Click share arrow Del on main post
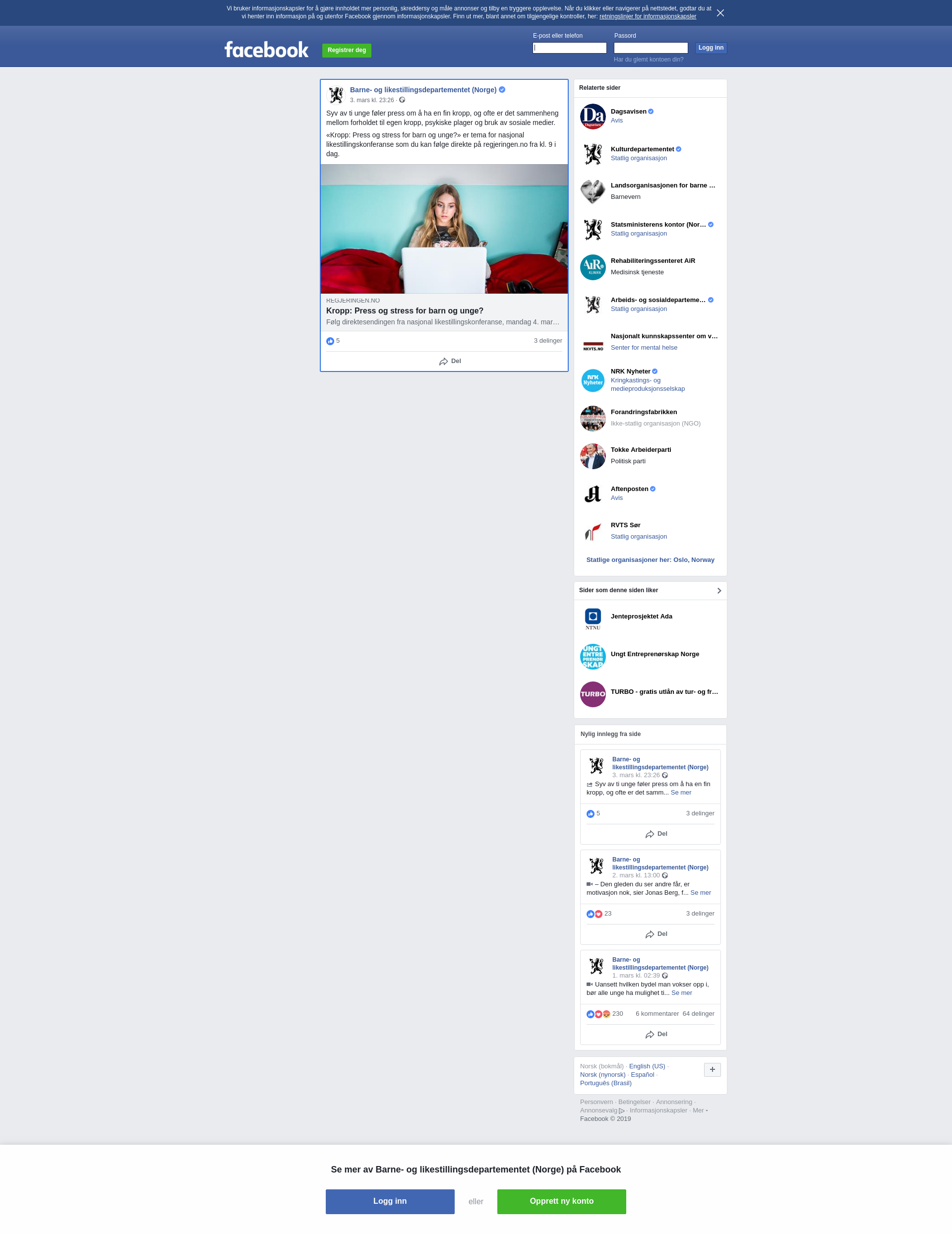Screen dimensions: 952x1234 (450, 361)
